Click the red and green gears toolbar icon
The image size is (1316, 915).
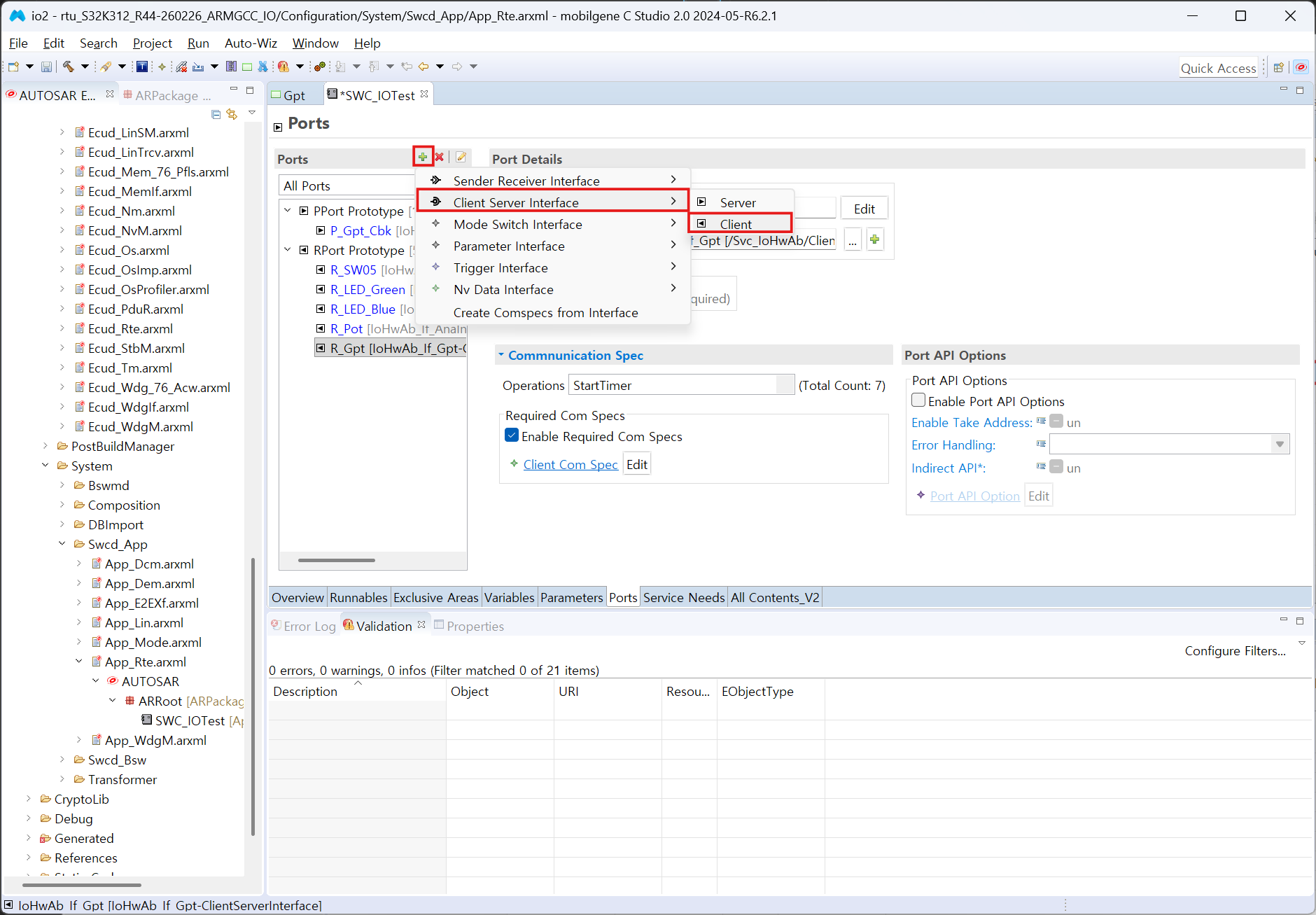point(320,67)
